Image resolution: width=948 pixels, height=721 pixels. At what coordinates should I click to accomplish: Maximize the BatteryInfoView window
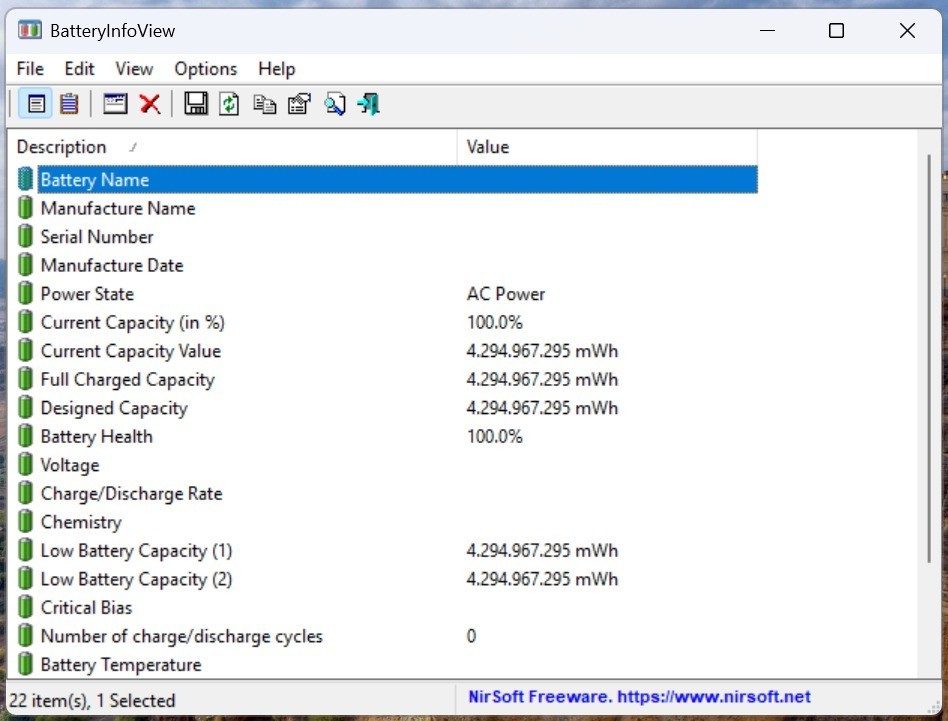(836, 30)
